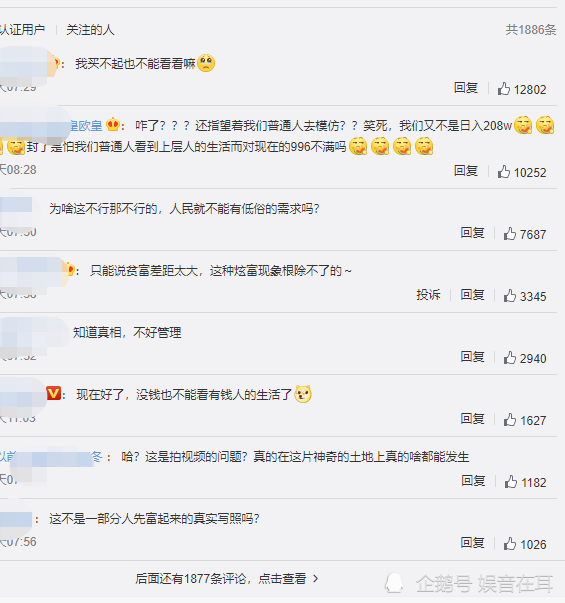The width and height of the screenshot is (565, 603).
Task: Tap thumbs-up beside 3345 likes
Action: [510, 296]
